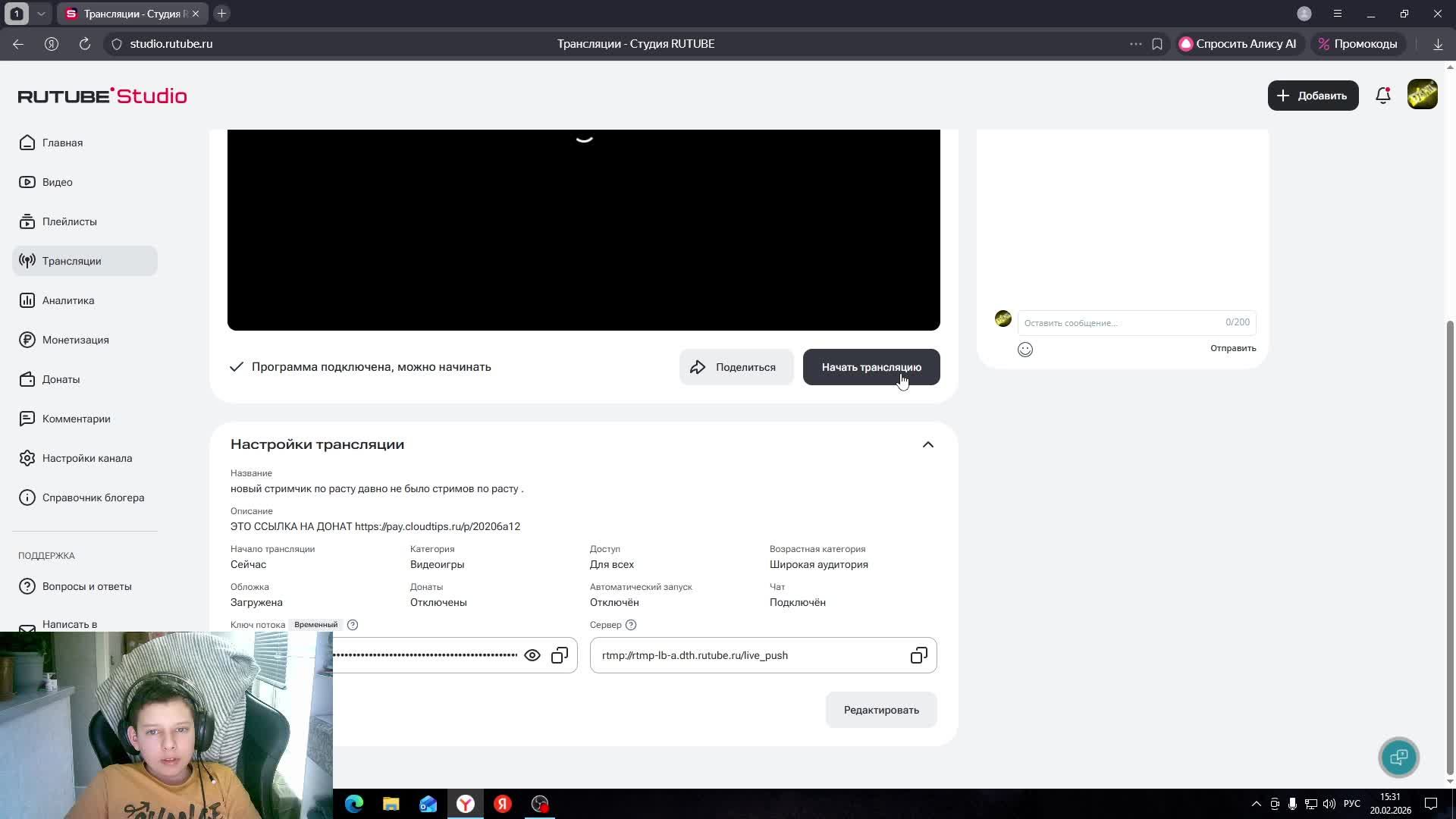Viewport: 1456px width, 819px height.
Task: Click the Редактировать button
Action: [880, 710]
